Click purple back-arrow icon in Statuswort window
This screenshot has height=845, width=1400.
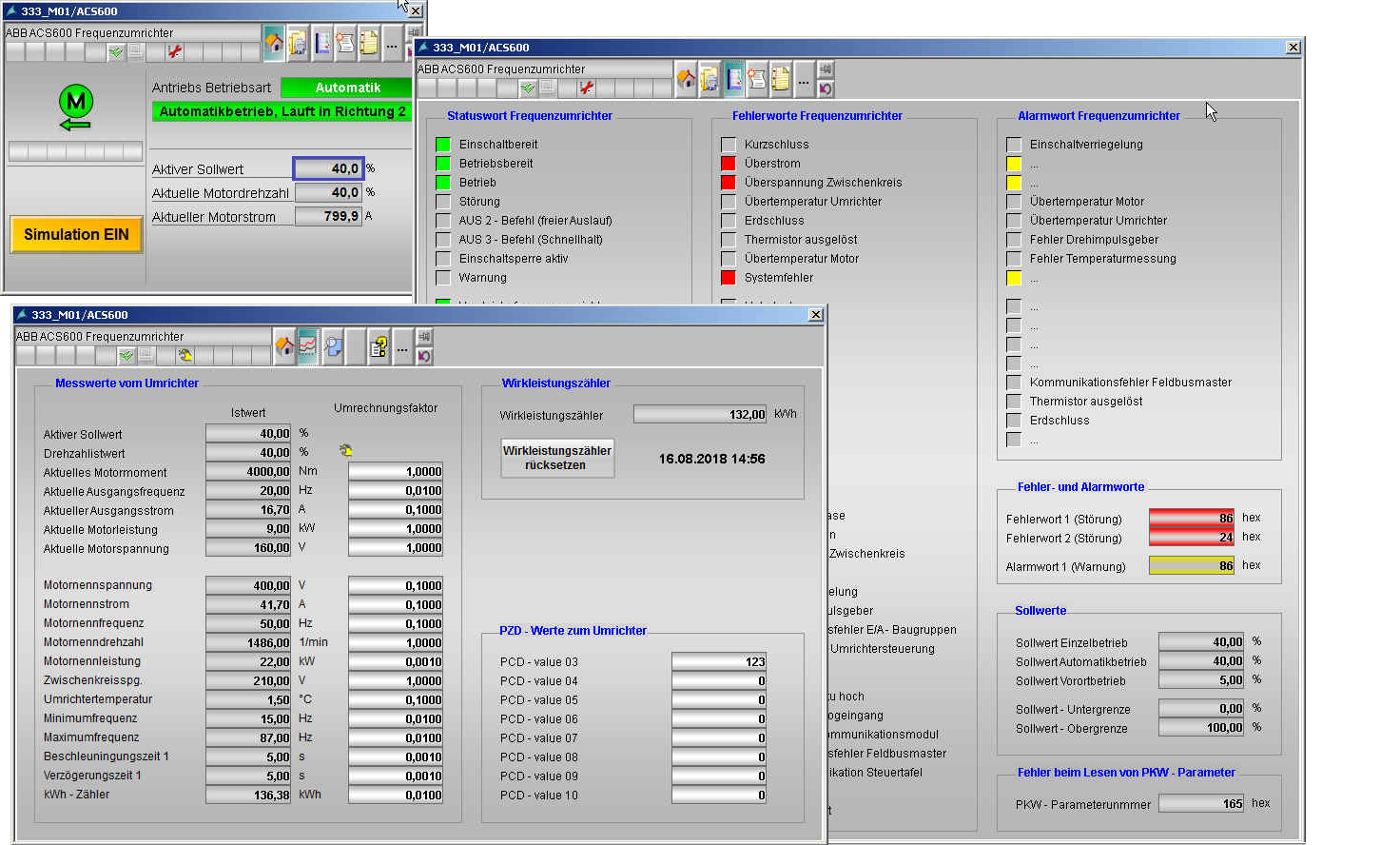(x=825, y=88)
